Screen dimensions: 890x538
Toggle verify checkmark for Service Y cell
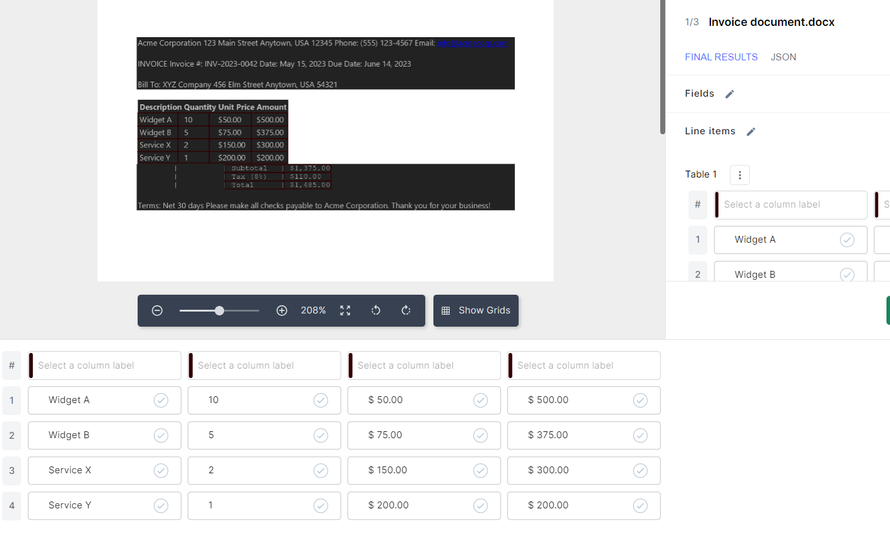[x=161, y=505]
